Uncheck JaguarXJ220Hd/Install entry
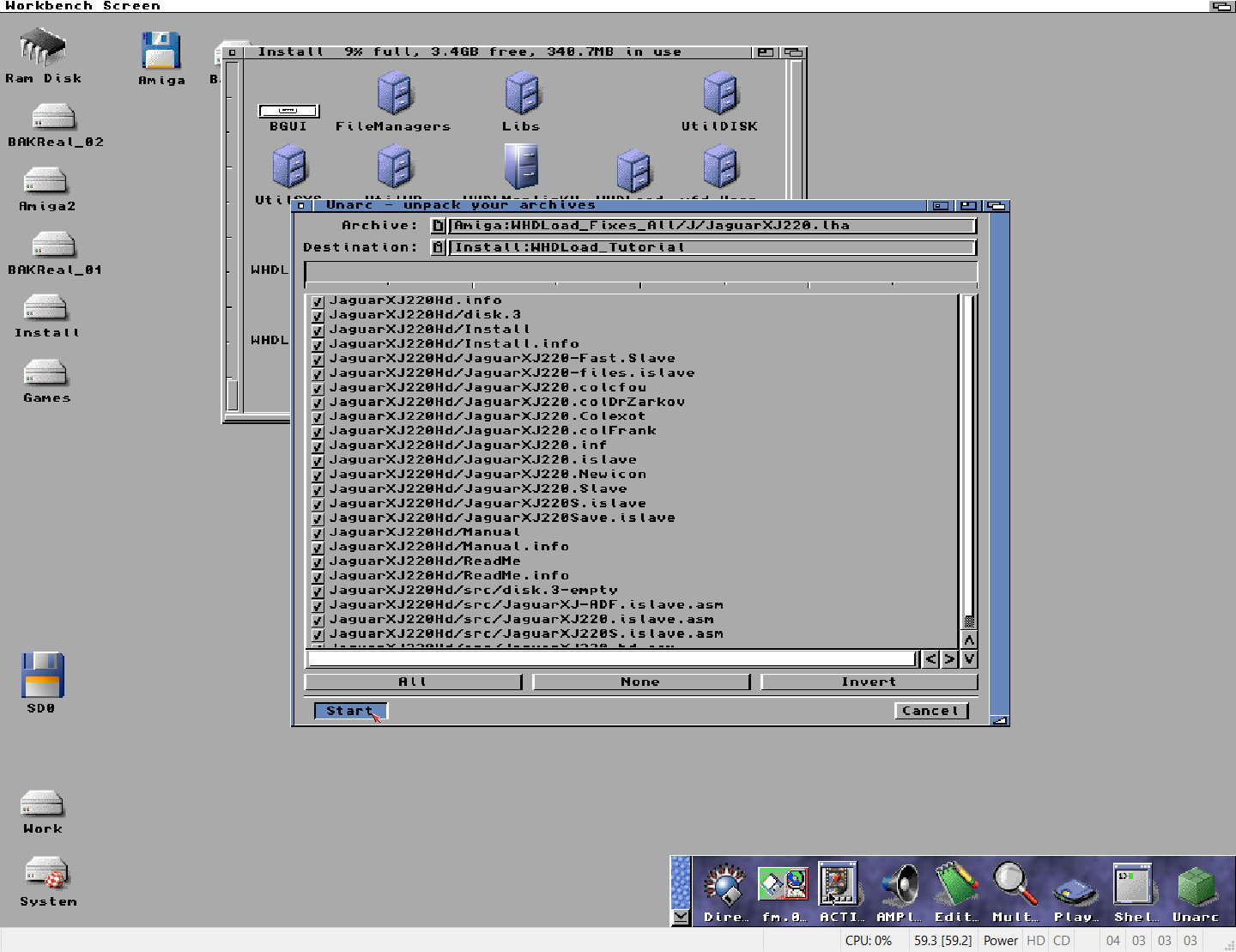Viewport: 1236px width, 952px height. [318, 330]
